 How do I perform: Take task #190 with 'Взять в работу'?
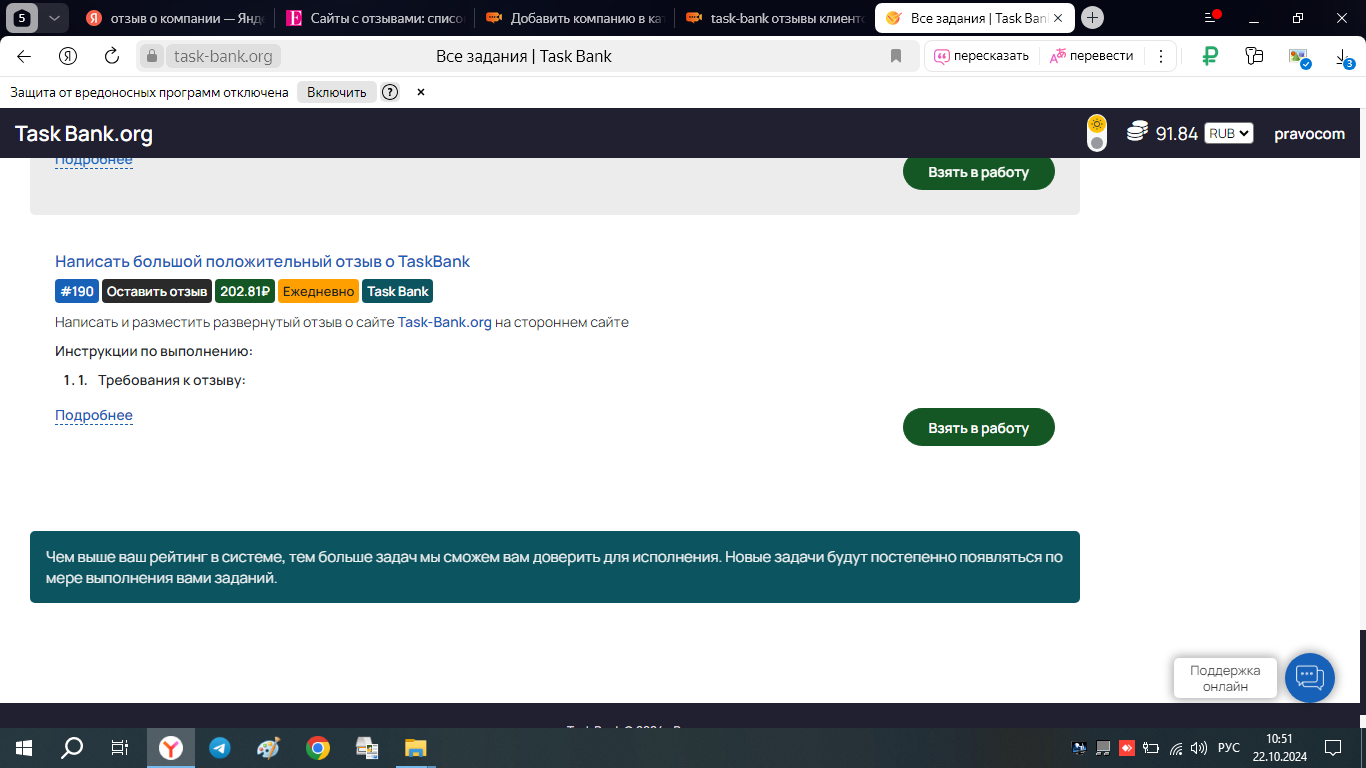tap(978, 427)
